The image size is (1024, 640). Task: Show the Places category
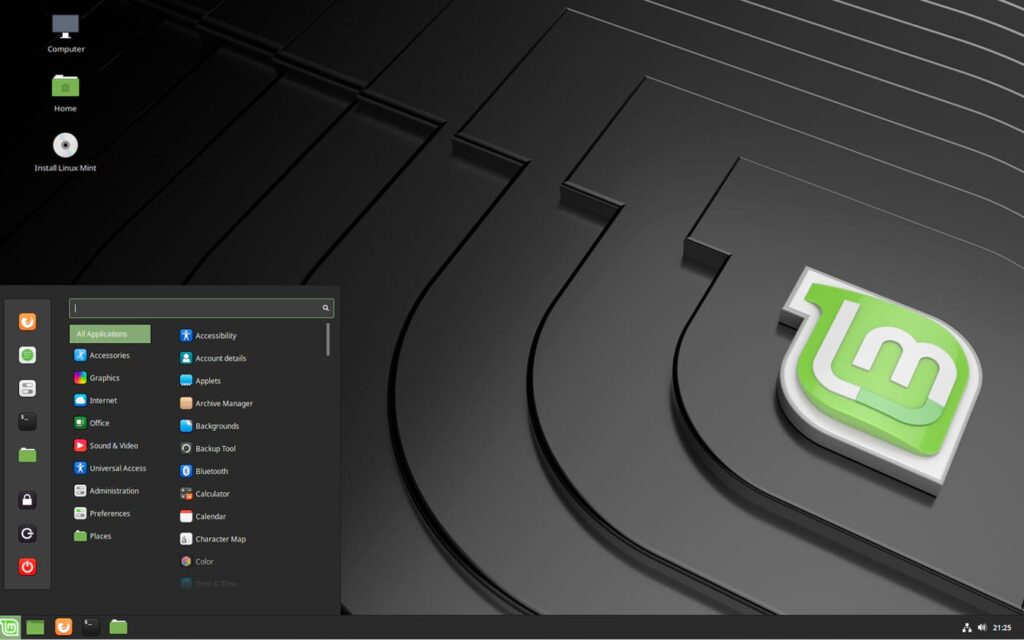click(x=92, y=536)
